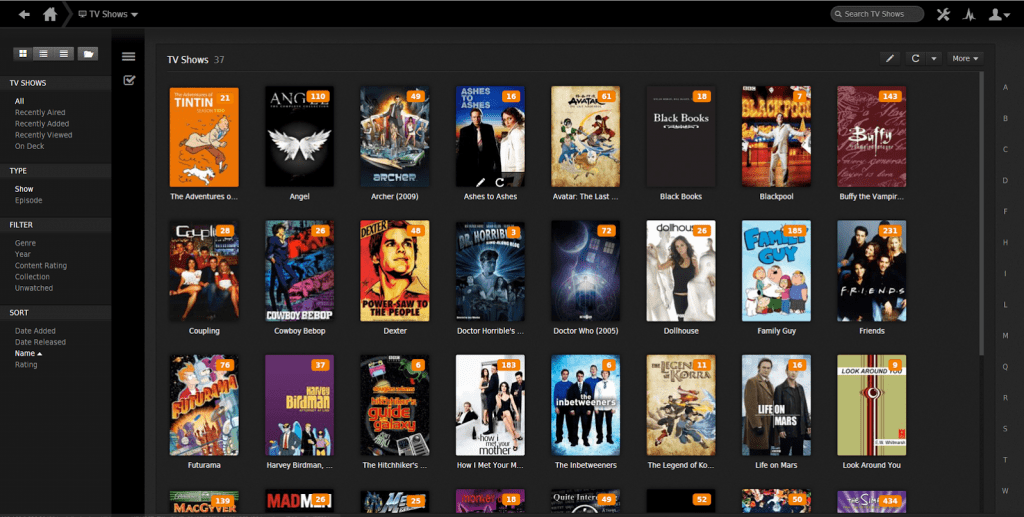Sort by Date Released
Image resolution: width=1024 pixels, height=517 pixels.
click(40, 342)
